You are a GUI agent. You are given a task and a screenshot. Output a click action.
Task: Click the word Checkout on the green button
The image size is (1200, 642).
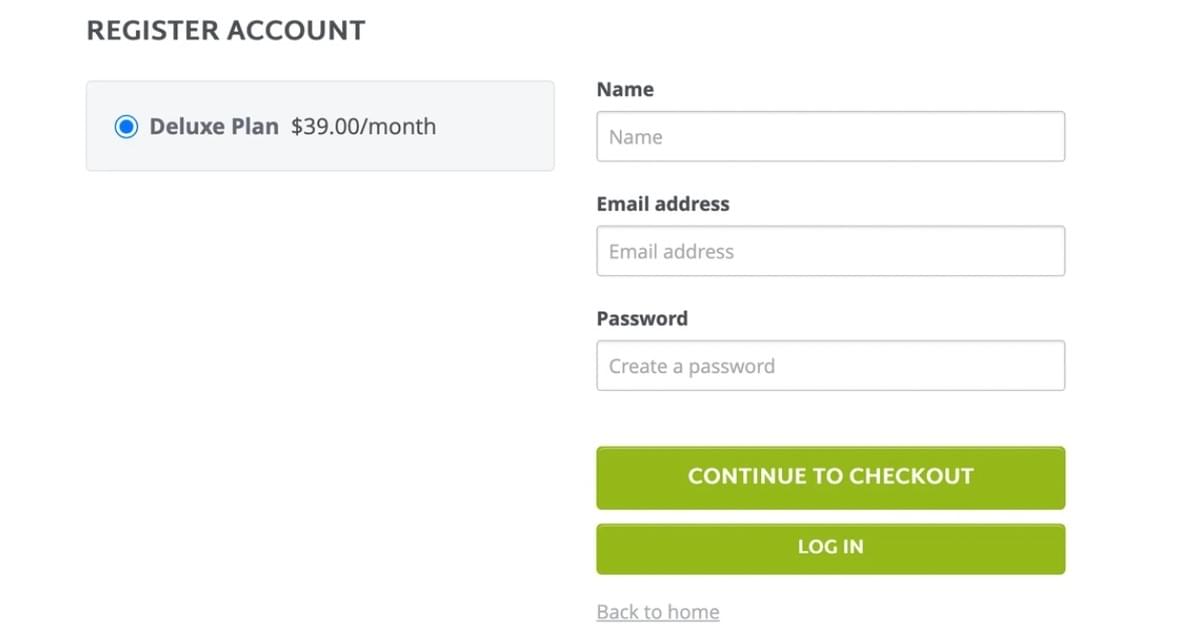pos(911,476)
